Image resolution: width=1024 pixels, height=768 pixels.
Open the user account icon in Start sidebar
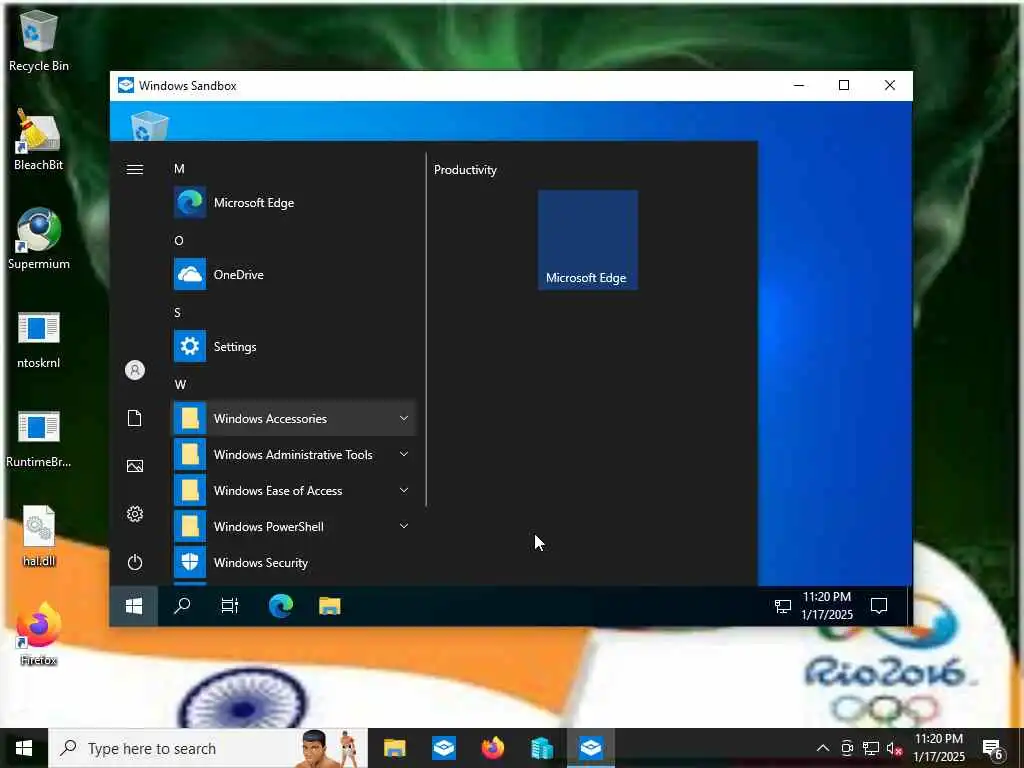(x=135, y=370)
